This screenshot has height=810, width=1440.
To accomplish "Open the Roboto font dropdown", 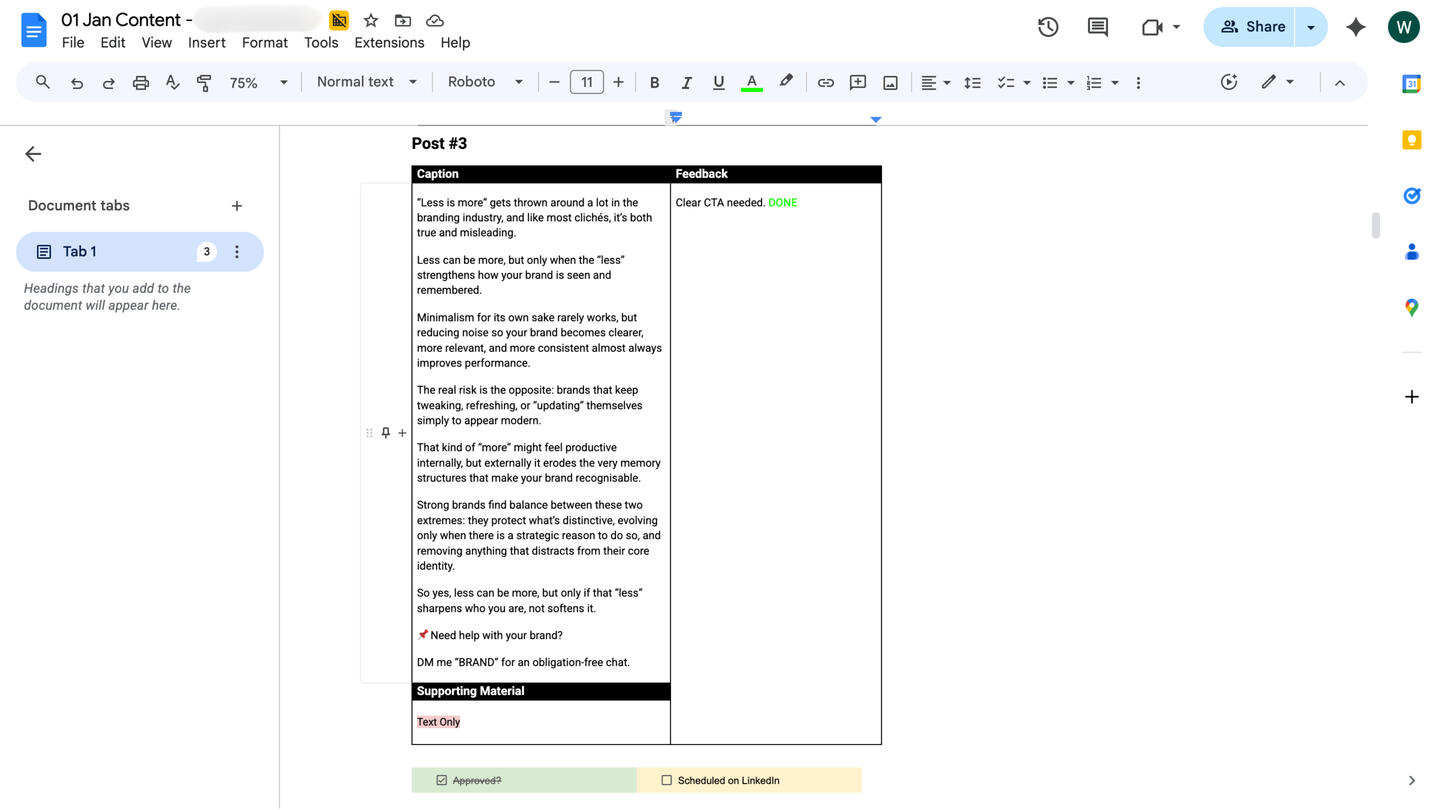I will pyautogui.click(x=484, y=82).
